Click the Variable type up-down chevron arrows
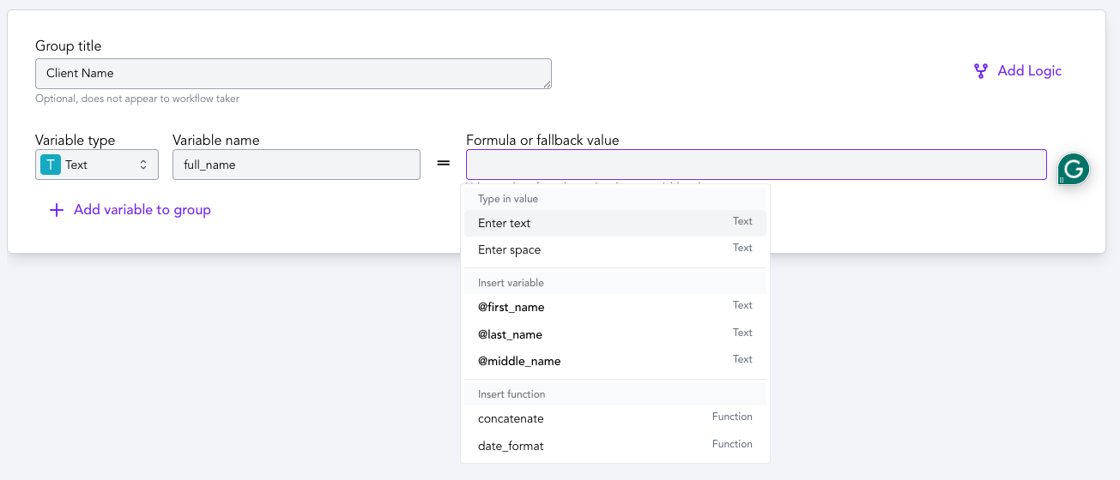Viewport: 1120px width, 480px height. coord(143,165)
